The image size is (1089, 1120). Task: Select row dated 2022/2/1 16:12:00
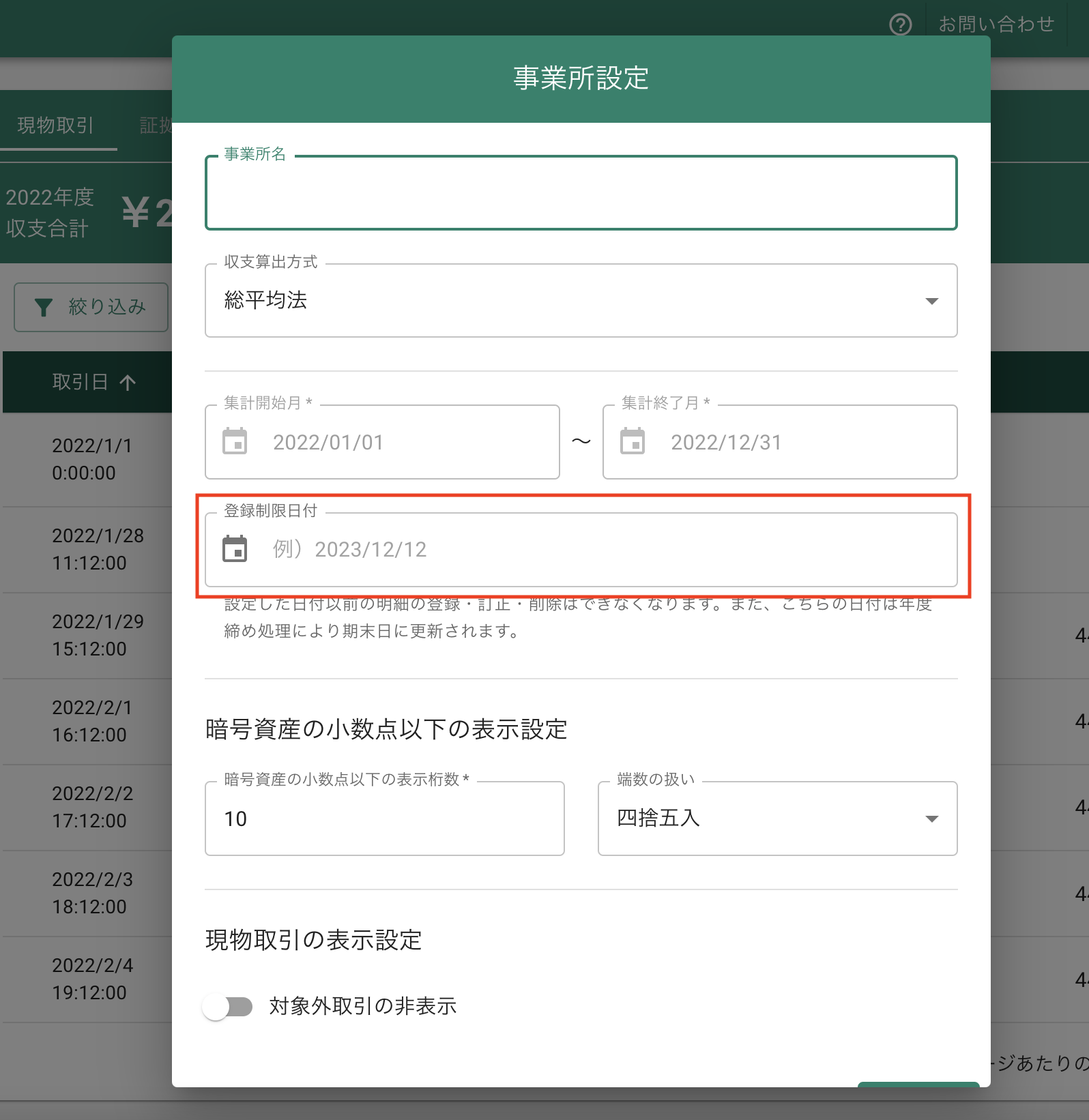(87, 721)
